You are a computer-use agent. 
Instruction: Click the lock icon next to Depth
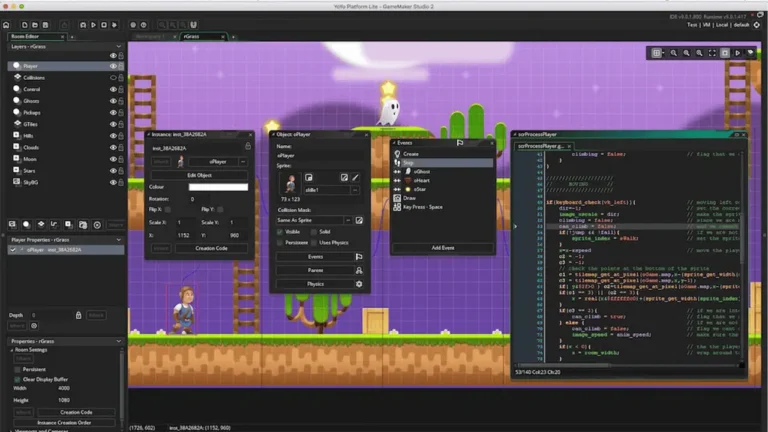(x=78, y=315)
